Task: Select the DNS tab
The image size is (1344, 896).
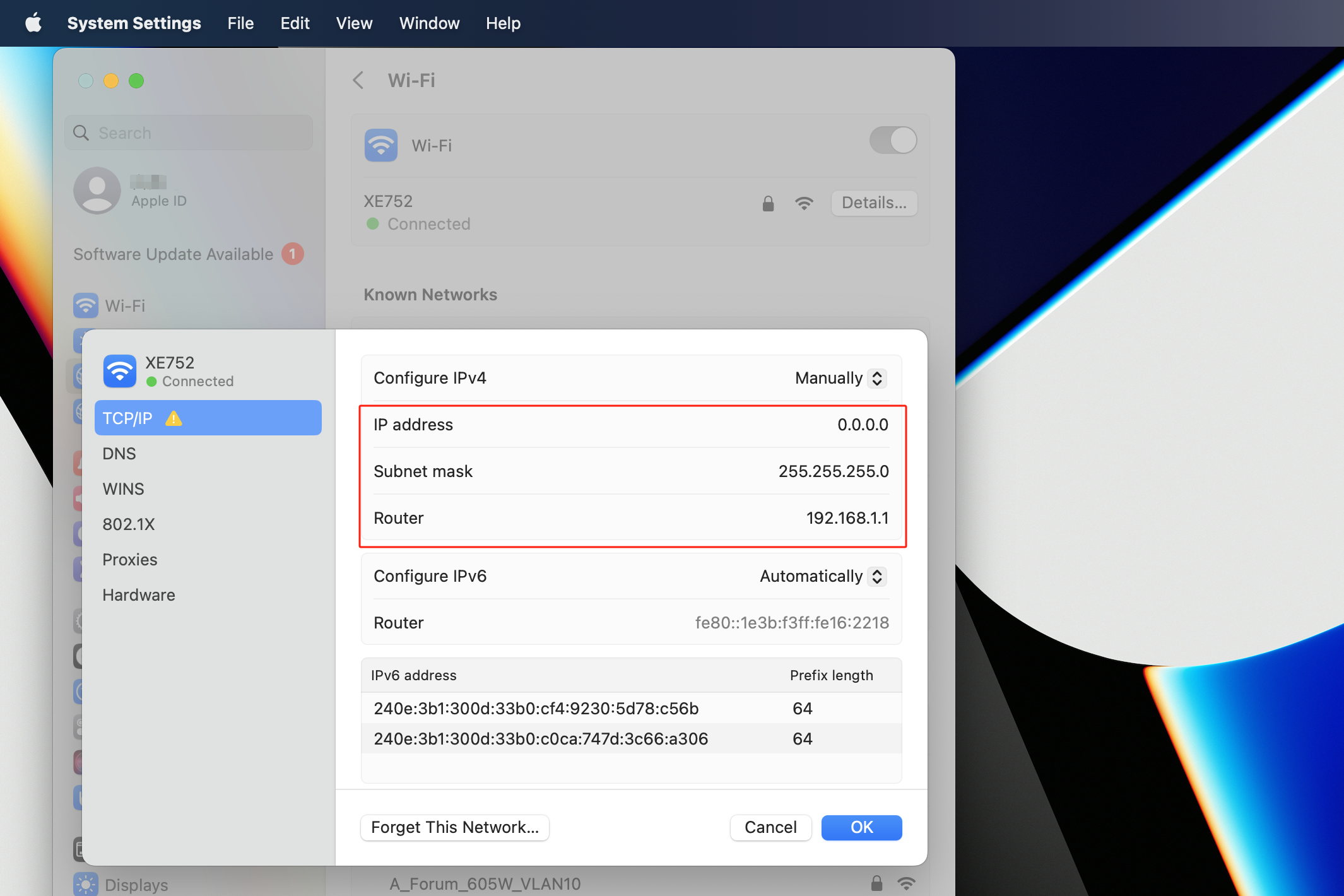Action: (x=208, y=453)
